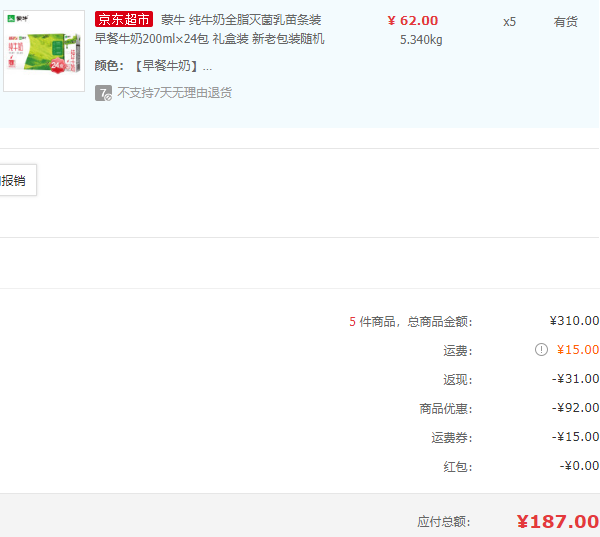Image resolution: width=600 pixels, height=537 pixels.
Task: Click the 颜色: 【早餐牛奶】 attribute text
Action: (153, 66)
